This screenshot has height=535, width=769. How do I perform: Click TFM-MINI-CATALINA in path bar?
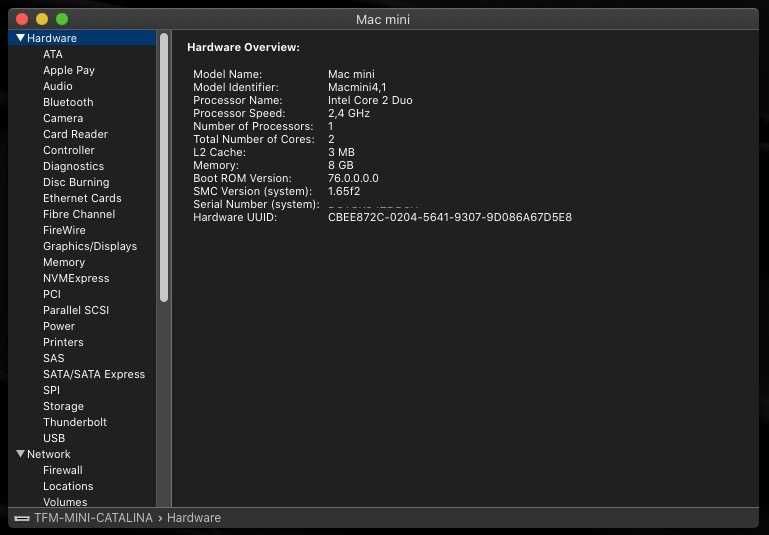click(93, 518)
